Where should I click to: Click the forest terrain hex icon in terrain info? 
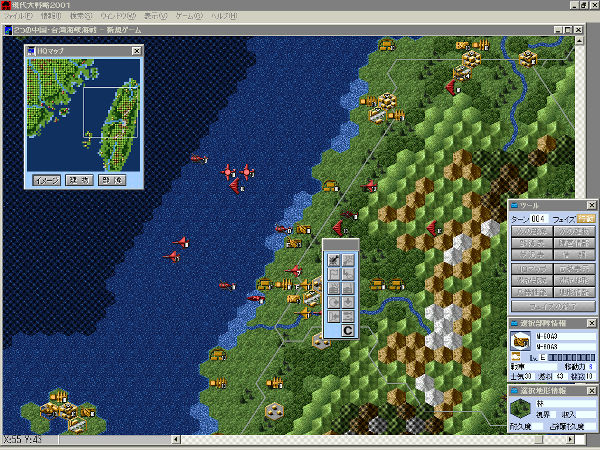[x=520, y=408]
